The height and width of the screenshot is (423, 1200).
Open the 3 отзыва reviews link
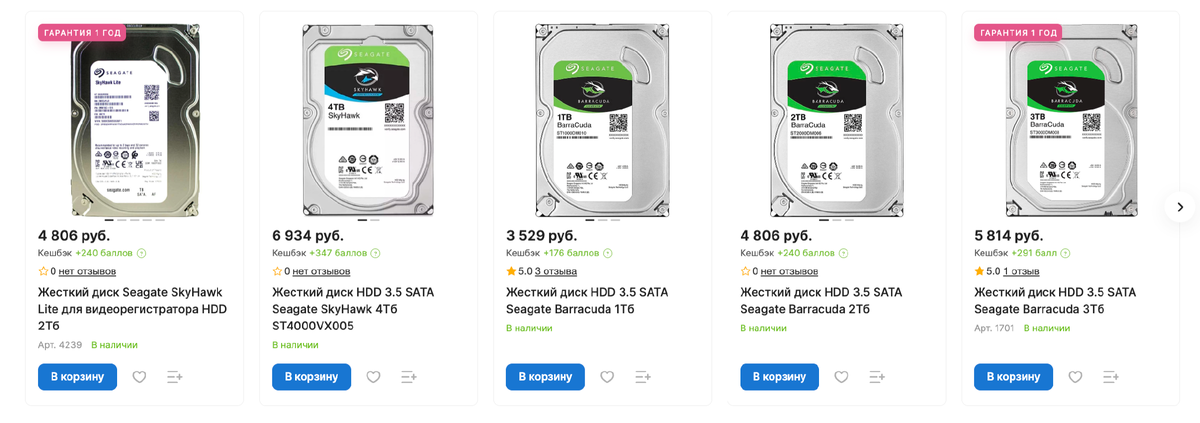click(x=555, y=271)
